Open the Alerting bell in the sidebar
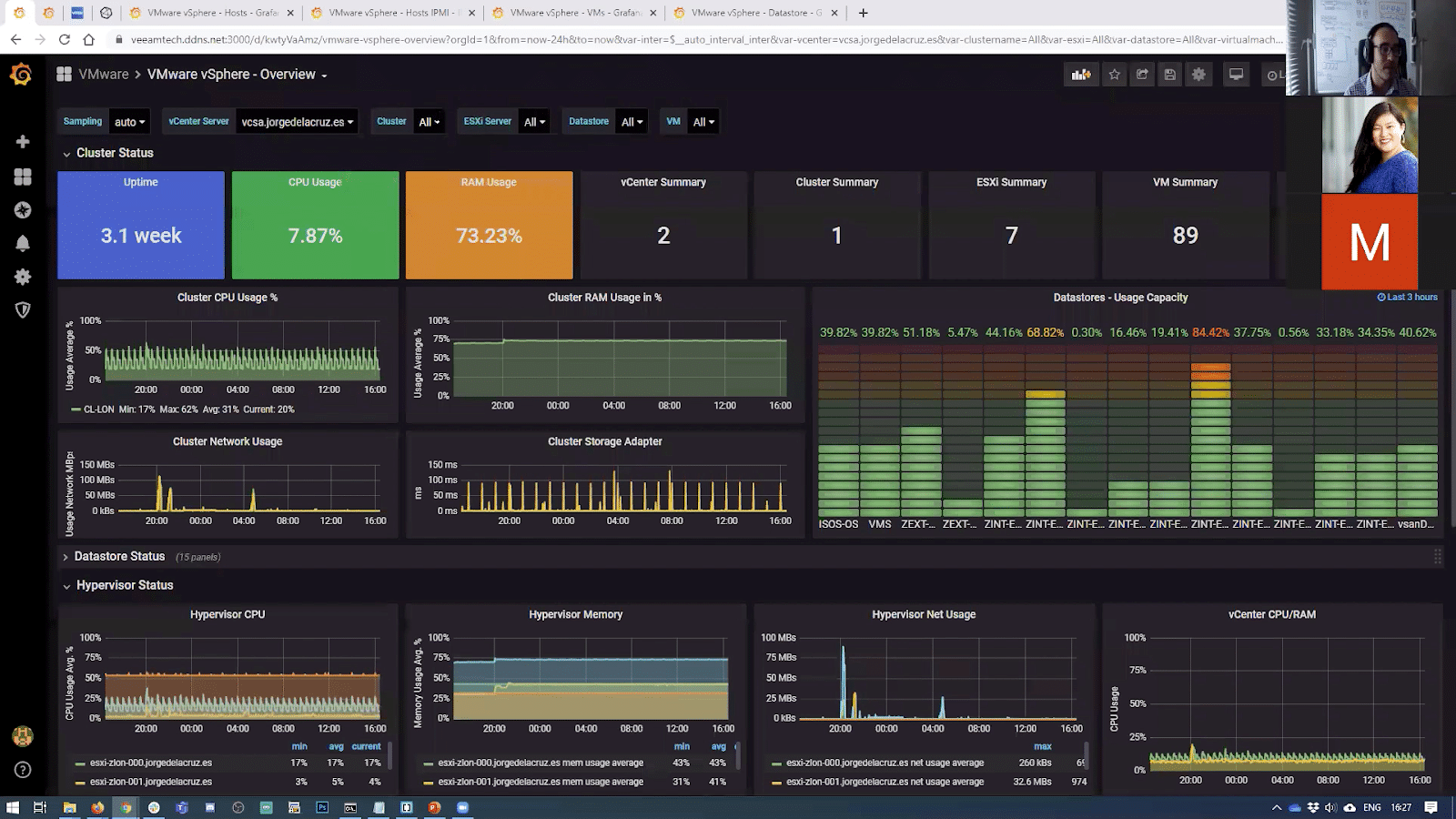The width and height of the screenshot is (1456, 819). (x=22, y=243)
